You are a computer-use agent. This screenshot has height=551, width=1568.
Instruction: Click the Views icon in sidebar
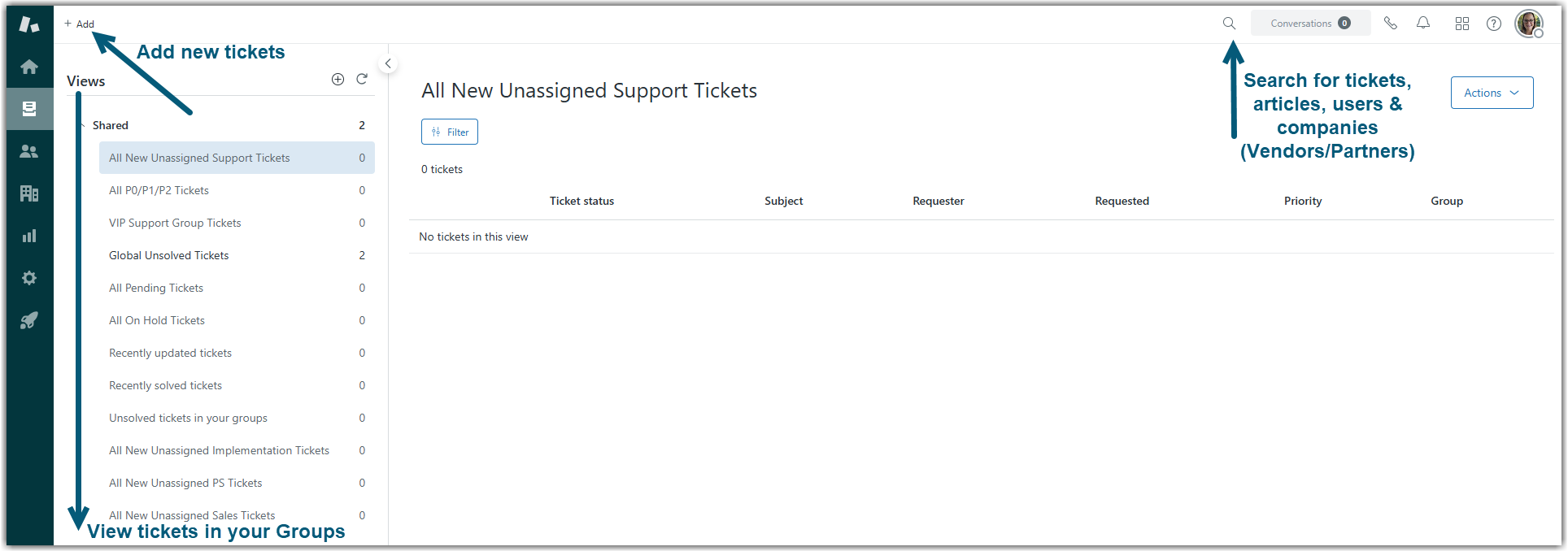[29, 109]
